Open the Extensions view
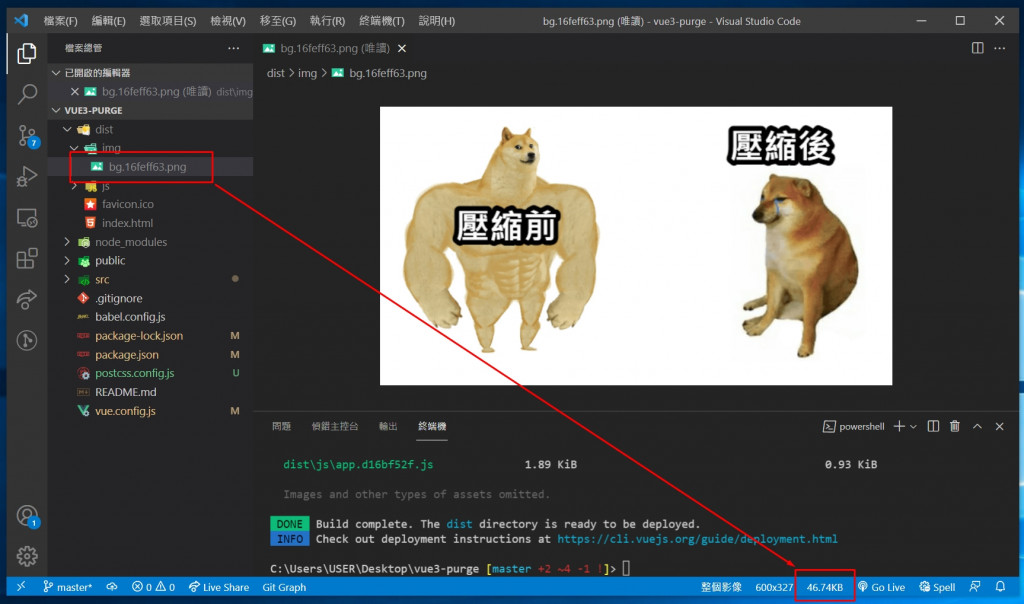Image resolution: width=1024 pixels, height=604 pixels. point(27,259)
